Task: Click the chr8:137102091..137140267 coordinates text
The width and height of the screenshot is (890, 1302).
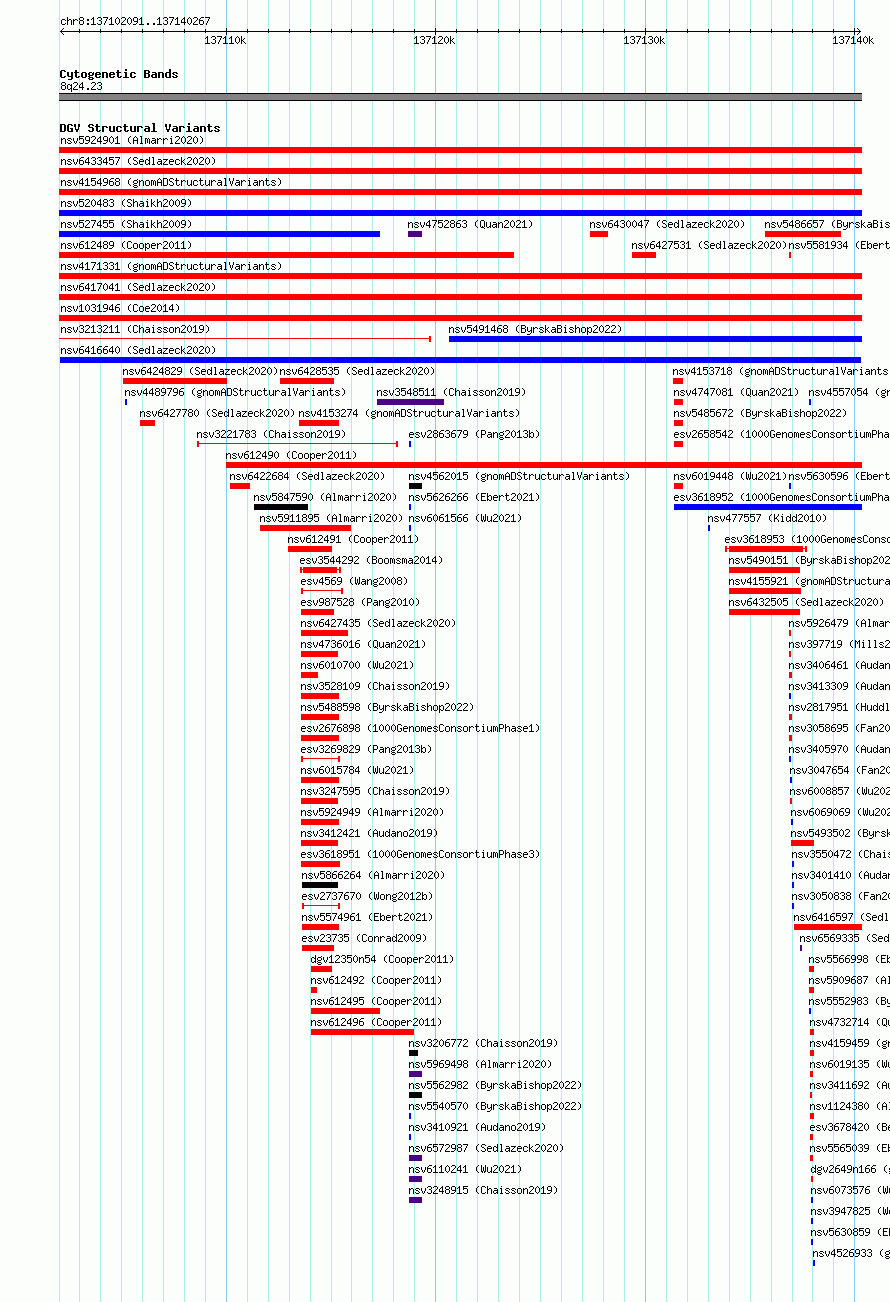Action: pyautogui.click(x=135, y=21)
